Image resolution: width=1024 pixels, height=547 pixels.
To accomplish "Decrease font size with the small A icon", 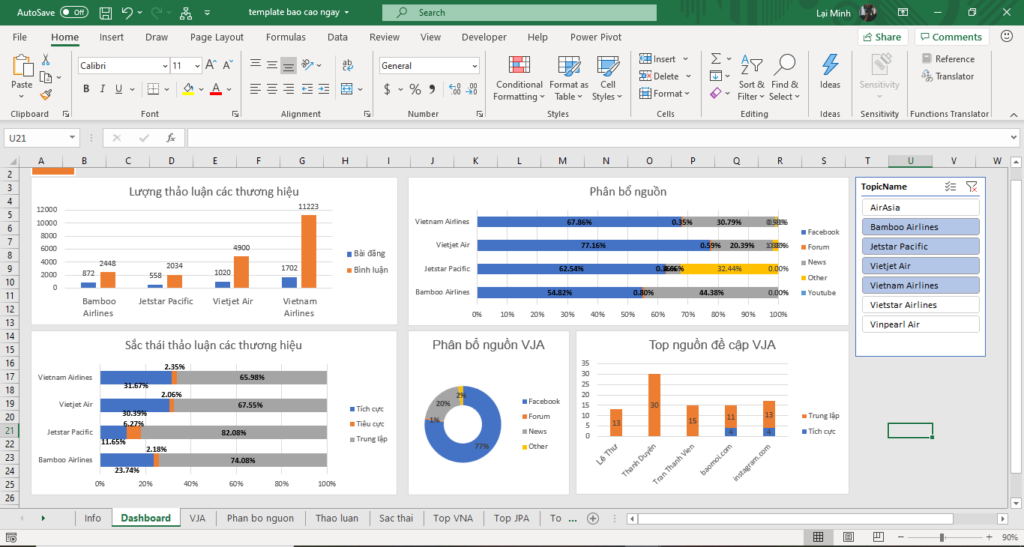I will click(227, 65).
